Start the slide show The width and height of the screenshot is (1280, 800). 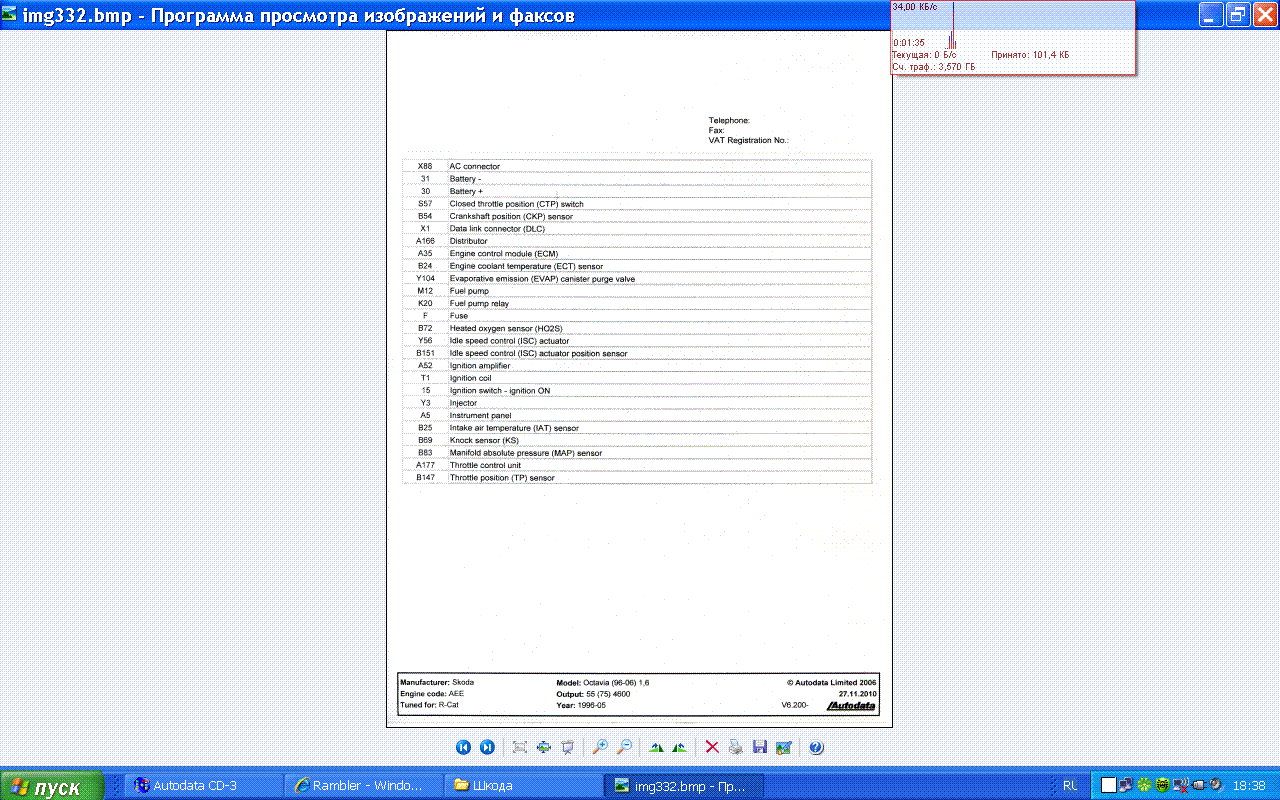click(x=568, y=747)
